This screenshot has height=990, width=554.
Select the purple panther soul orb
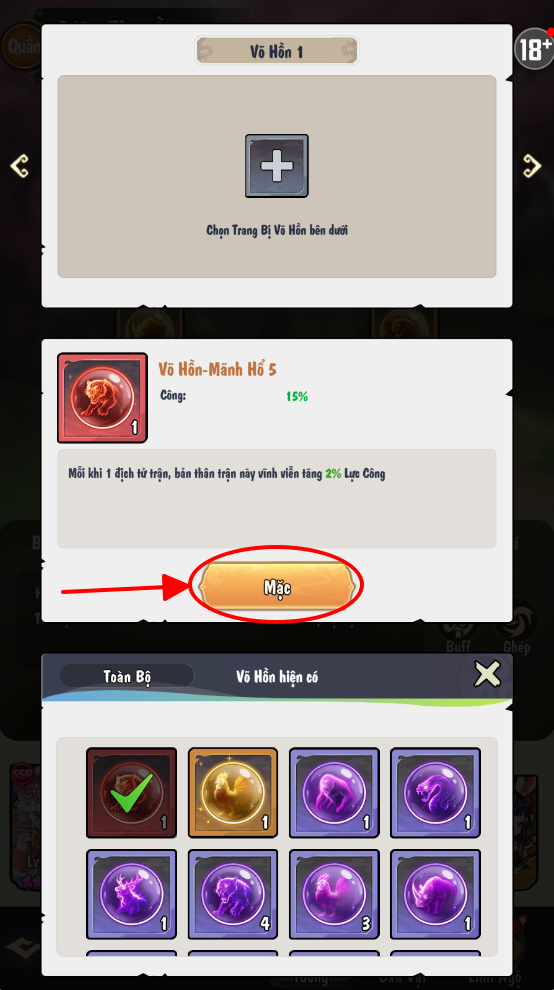(x=435, y=792)
